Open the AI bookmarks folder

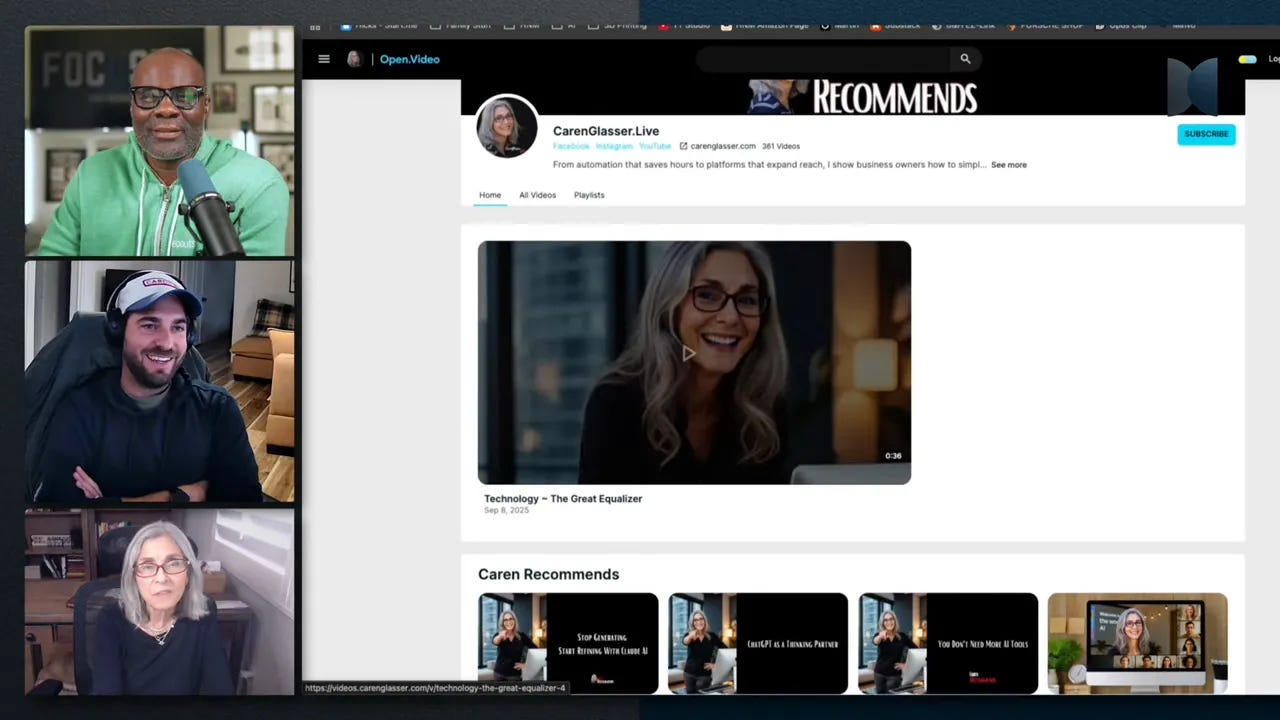click(566, 25)
